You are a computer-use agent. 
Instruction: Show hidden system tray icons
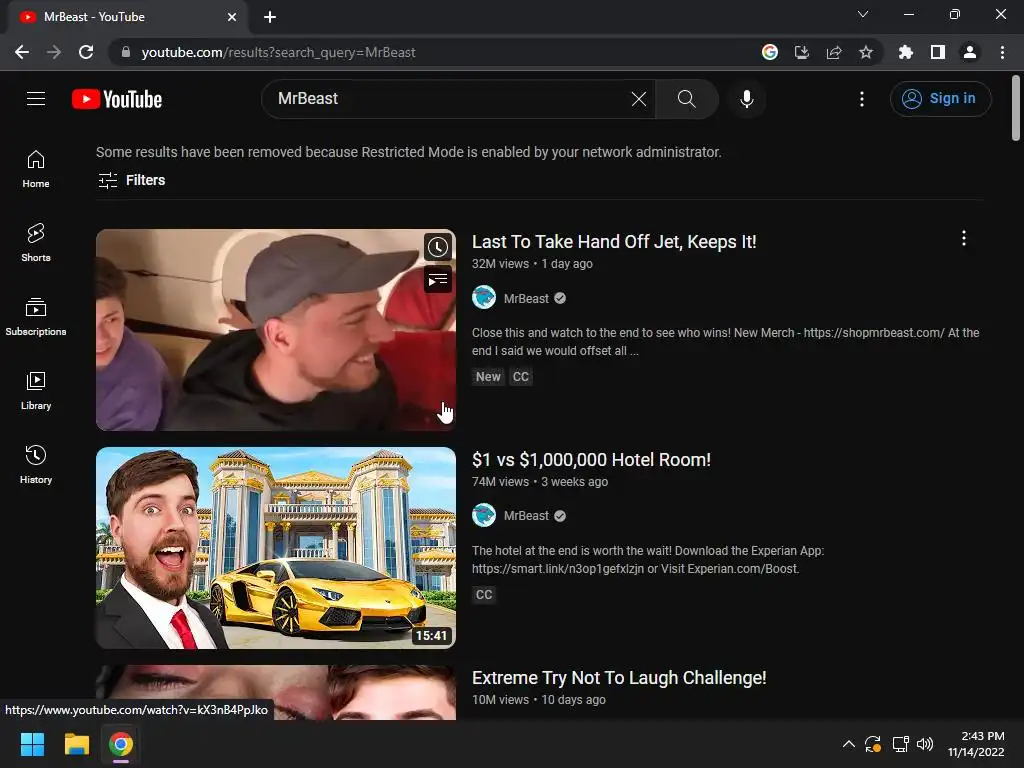(848, 744)
